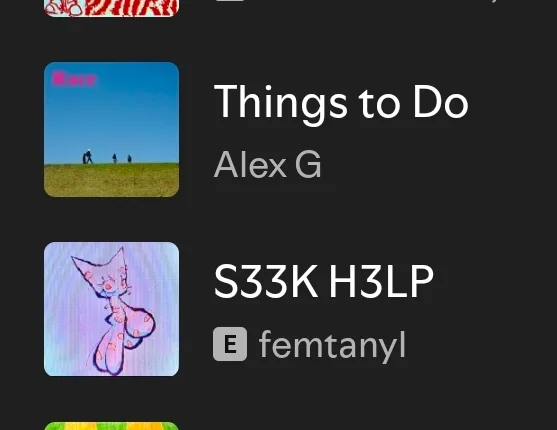Select the green and yellow cover at bottom
Viewport: 557px width, 430px height.
112,426
